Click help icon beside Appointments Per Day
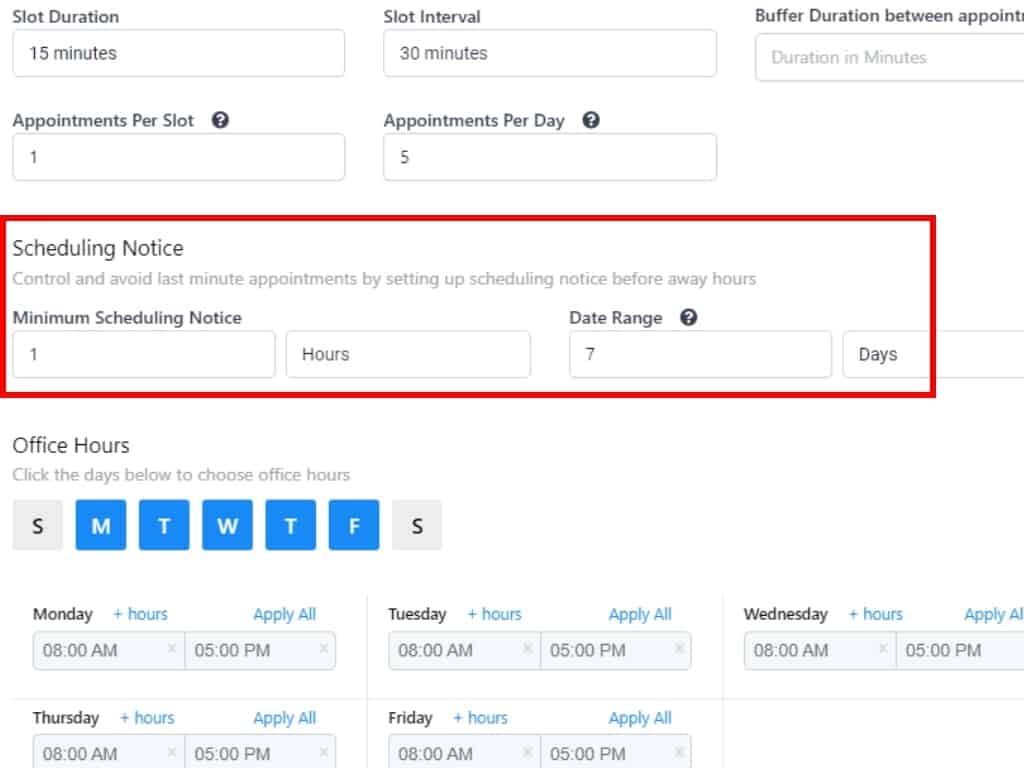1024x768 pixels. pos(591,120)
